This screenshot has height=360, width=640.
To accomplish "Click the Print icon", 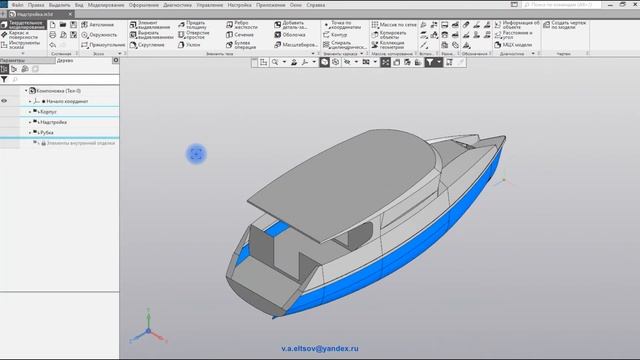I will click(53, 35).
